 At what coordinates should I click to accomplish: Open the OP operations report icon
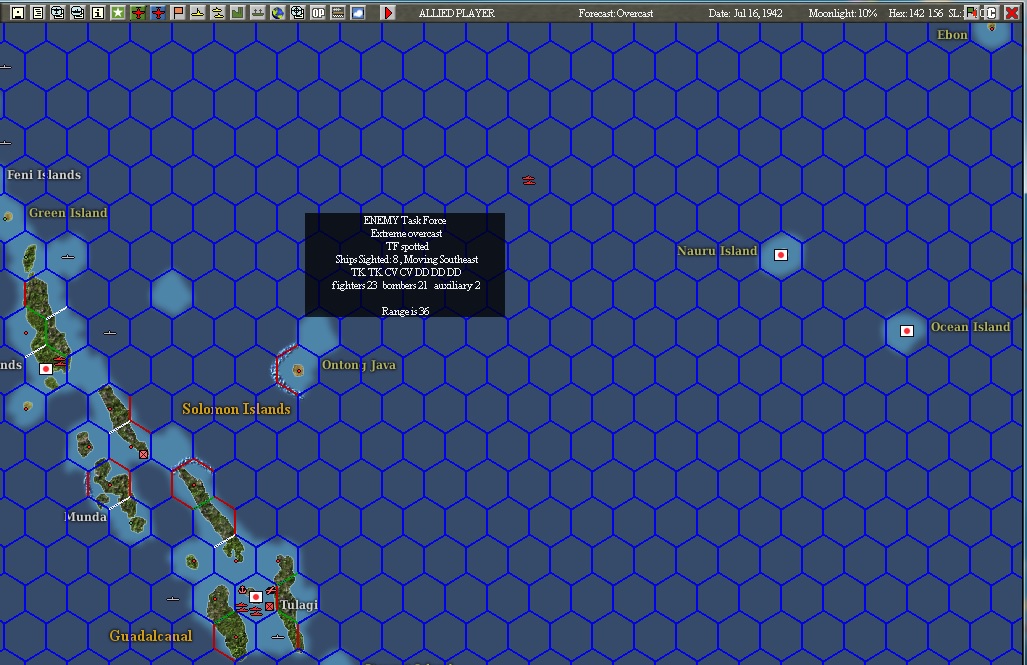318,12
